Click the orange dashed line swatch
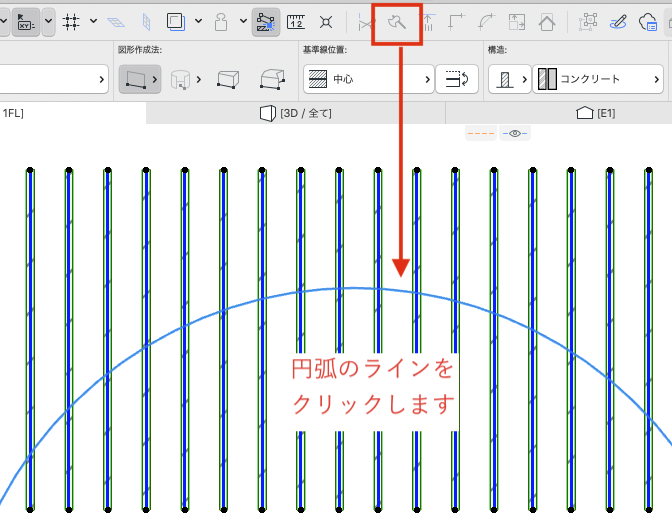The height and width of the screenshot is (527, 672). [481, 133]
